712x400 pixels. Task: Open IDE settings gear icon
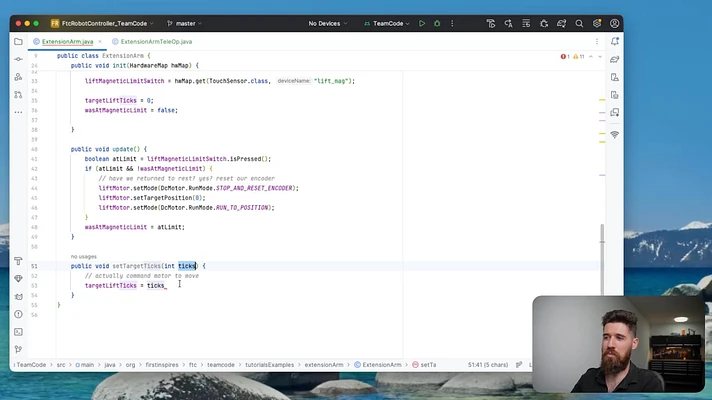(x=597, y=24)
